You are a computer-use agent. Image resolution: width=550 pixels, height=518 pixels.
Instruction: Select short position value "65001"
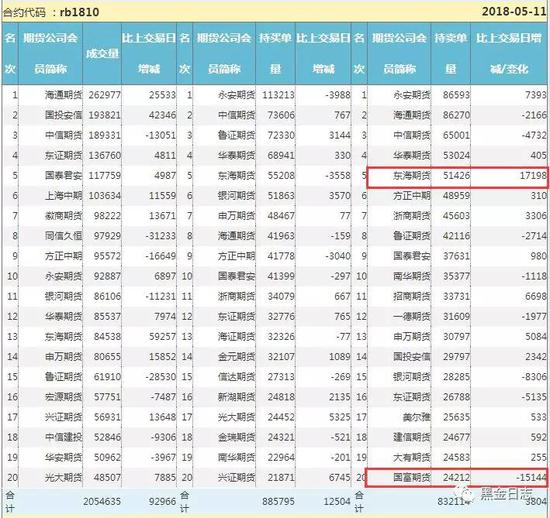456,135
